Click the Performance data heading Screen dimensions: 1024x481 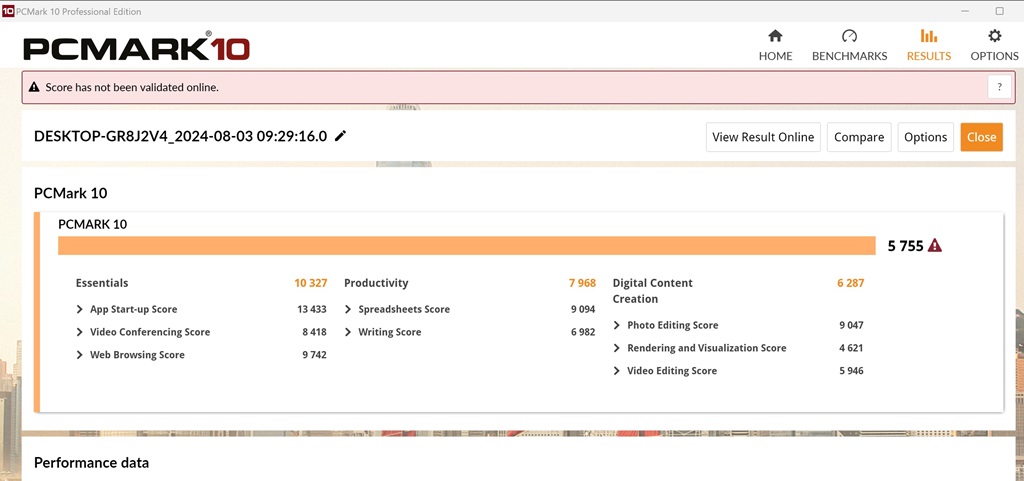click(91, 463)
